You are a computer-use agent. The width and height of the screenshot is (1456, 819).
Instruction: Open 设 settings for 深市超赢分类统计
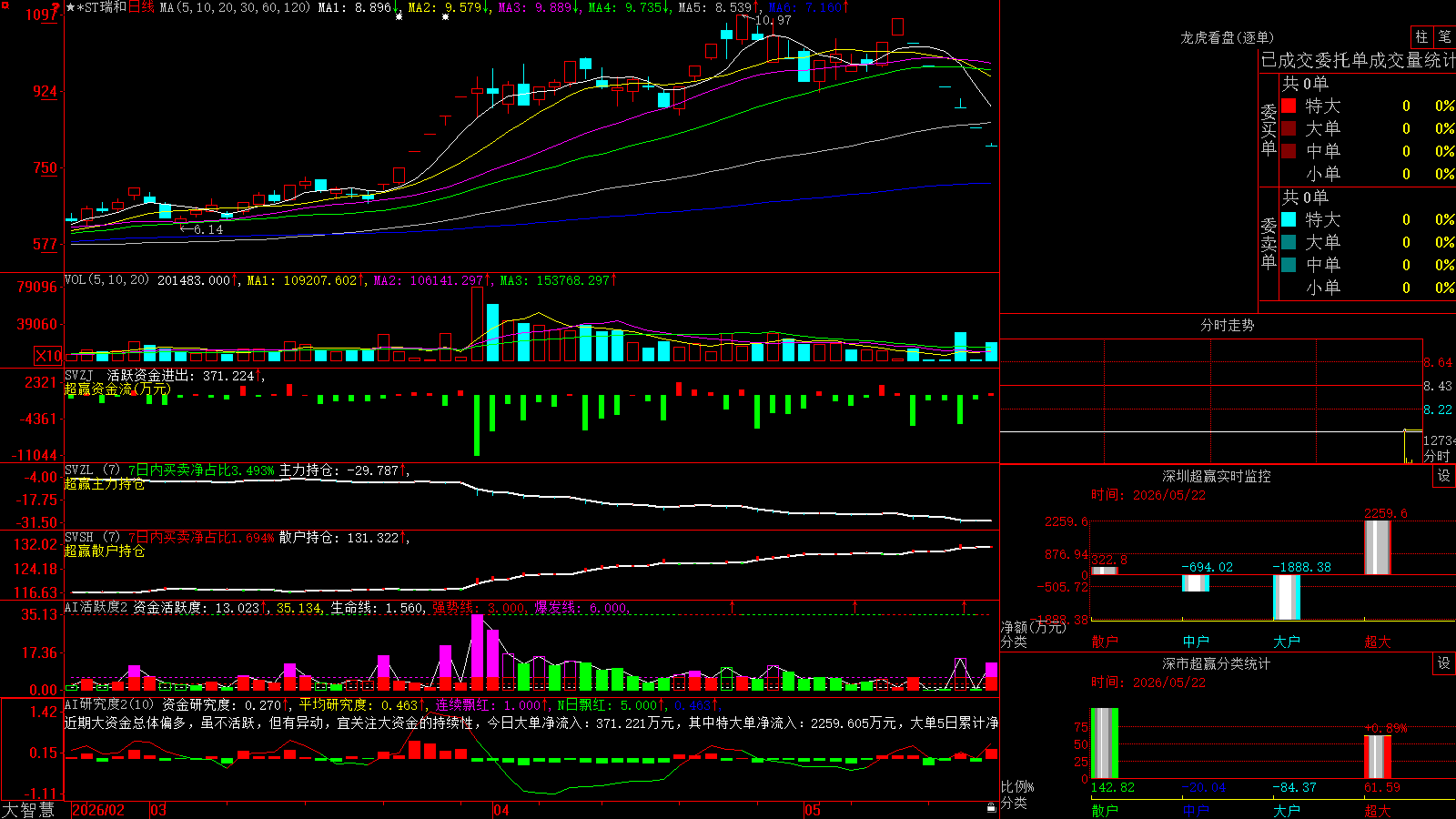(1444, 663)
